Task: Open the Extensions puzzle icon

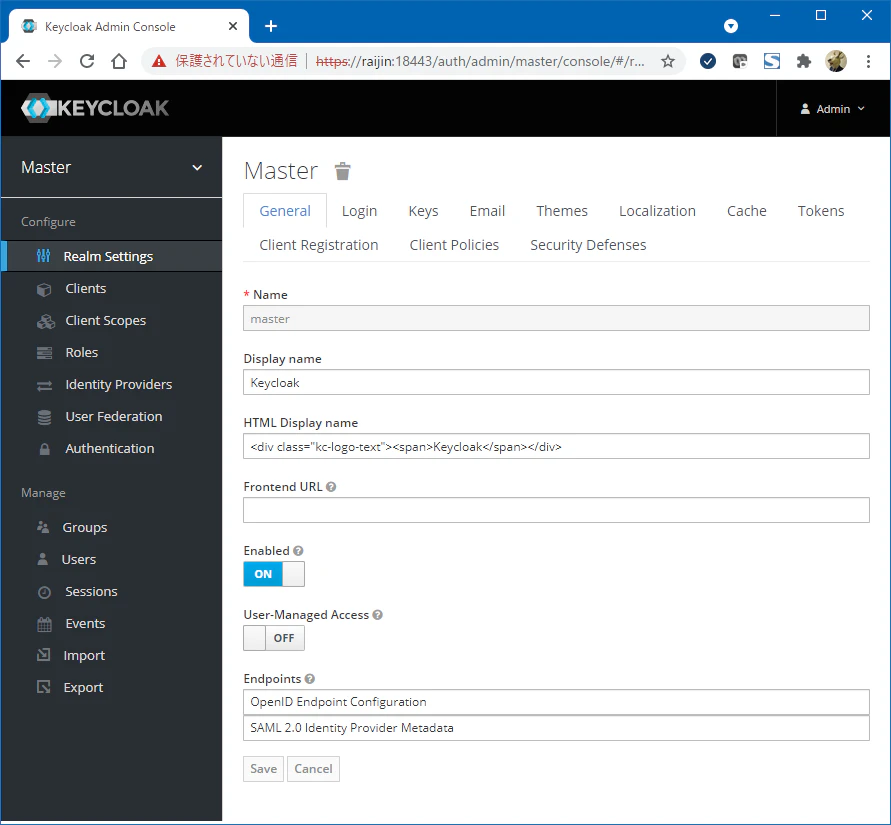Action: pyautogui.click(x=803, y=61)
